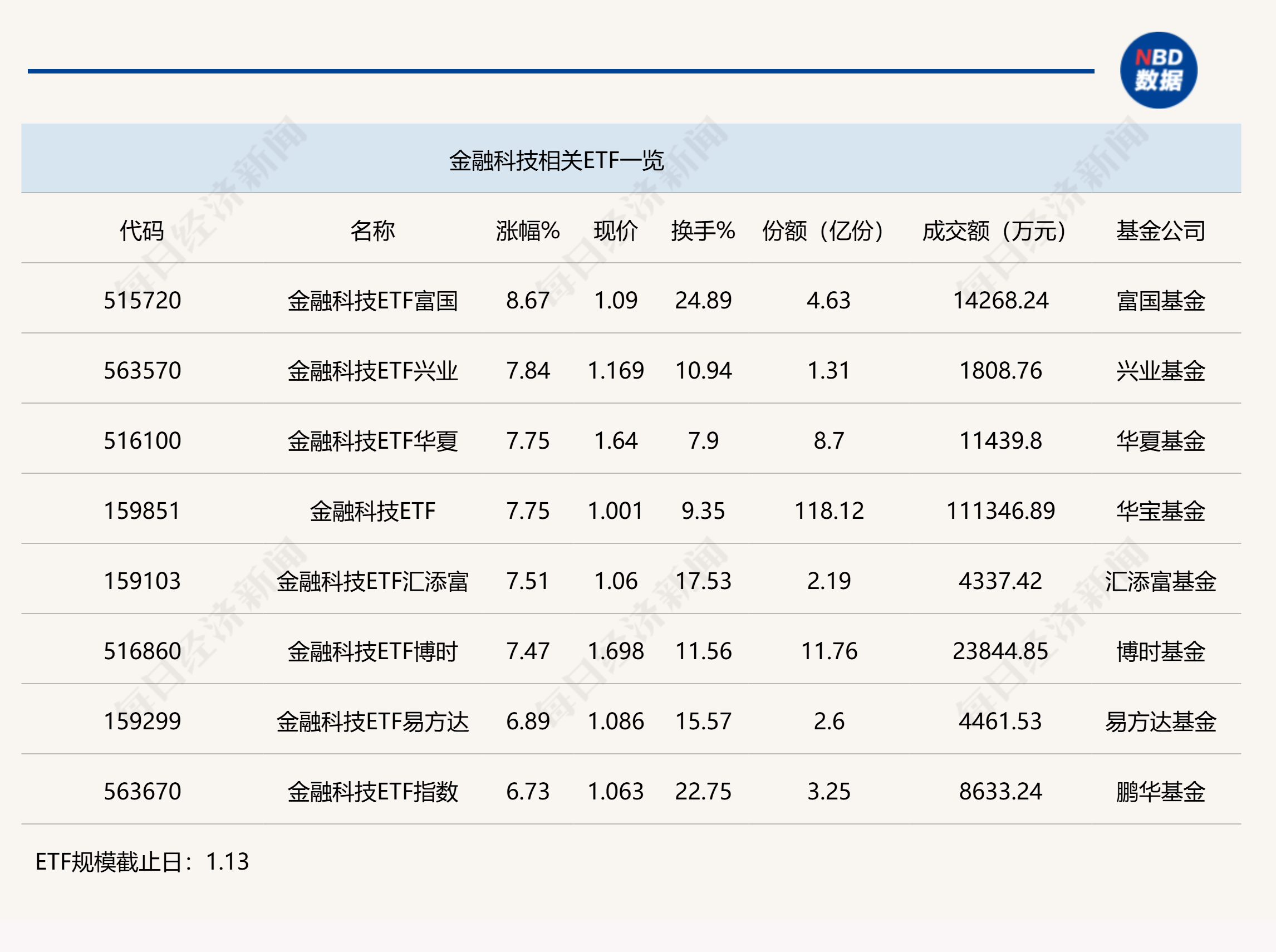This screenshot has height=952, width=1276.
Task: Click code 515720 in the first row
Action: click(142, 300)
